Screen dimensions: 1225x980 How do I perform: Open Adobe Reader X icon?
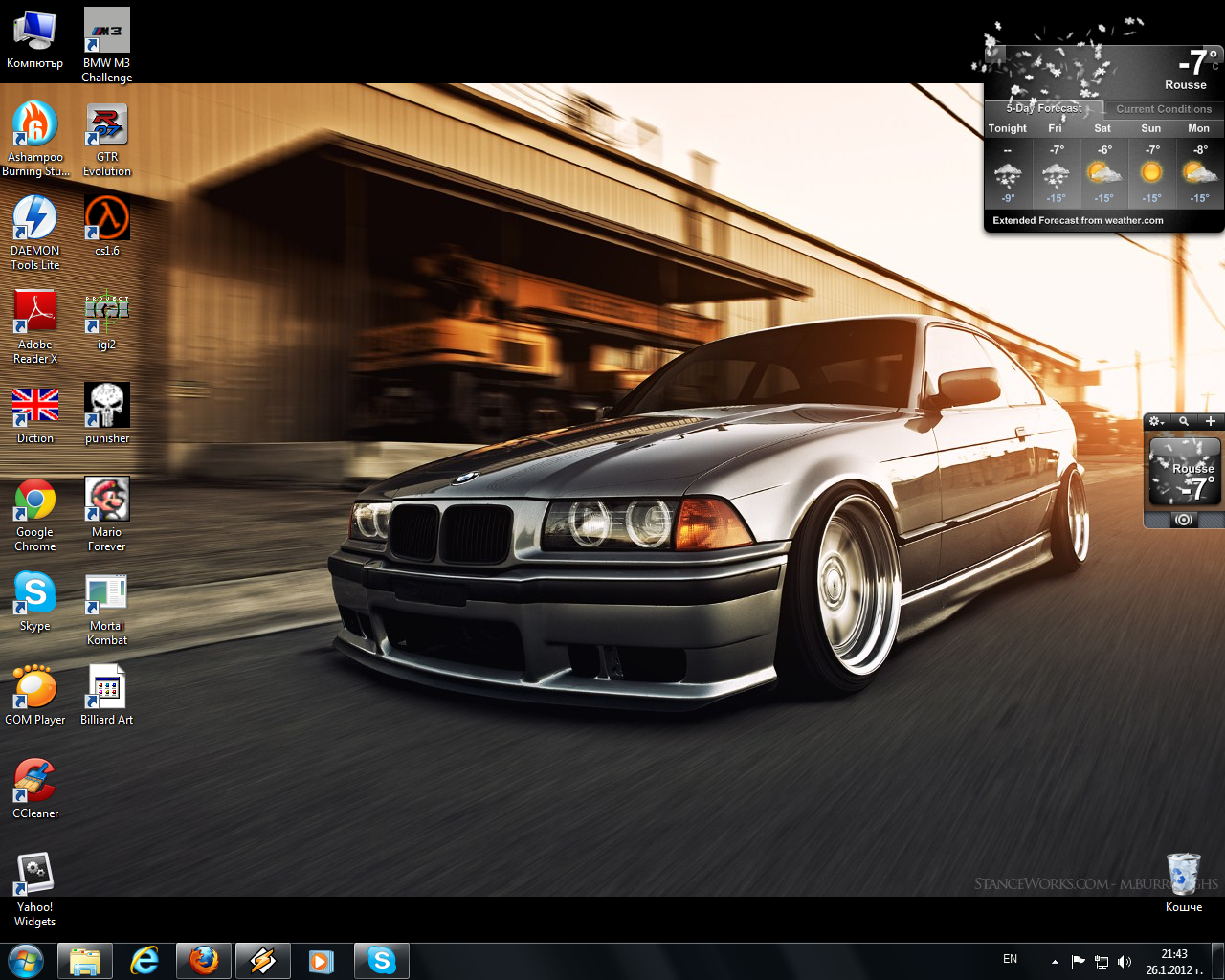(x=35, y=327)
